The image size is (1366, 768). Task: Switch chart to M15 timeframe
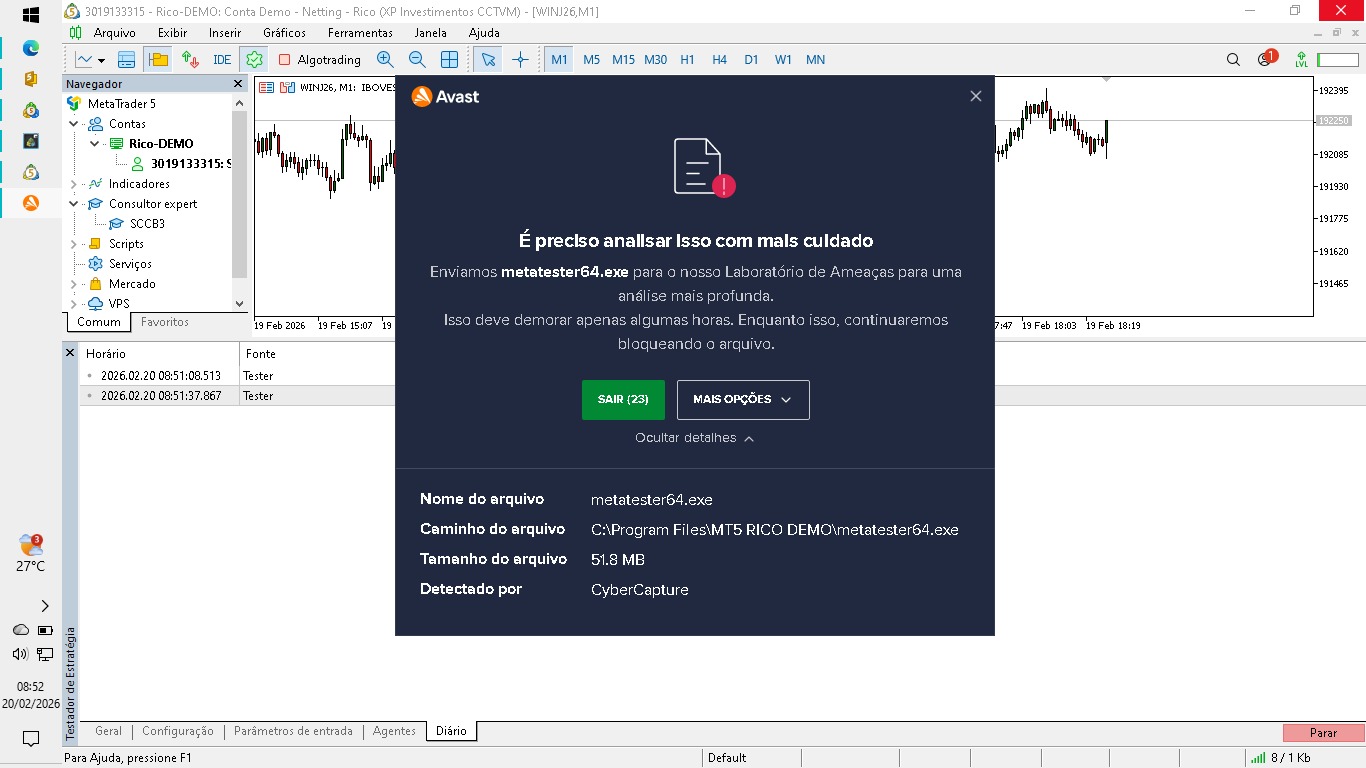(x=623, y=59)
